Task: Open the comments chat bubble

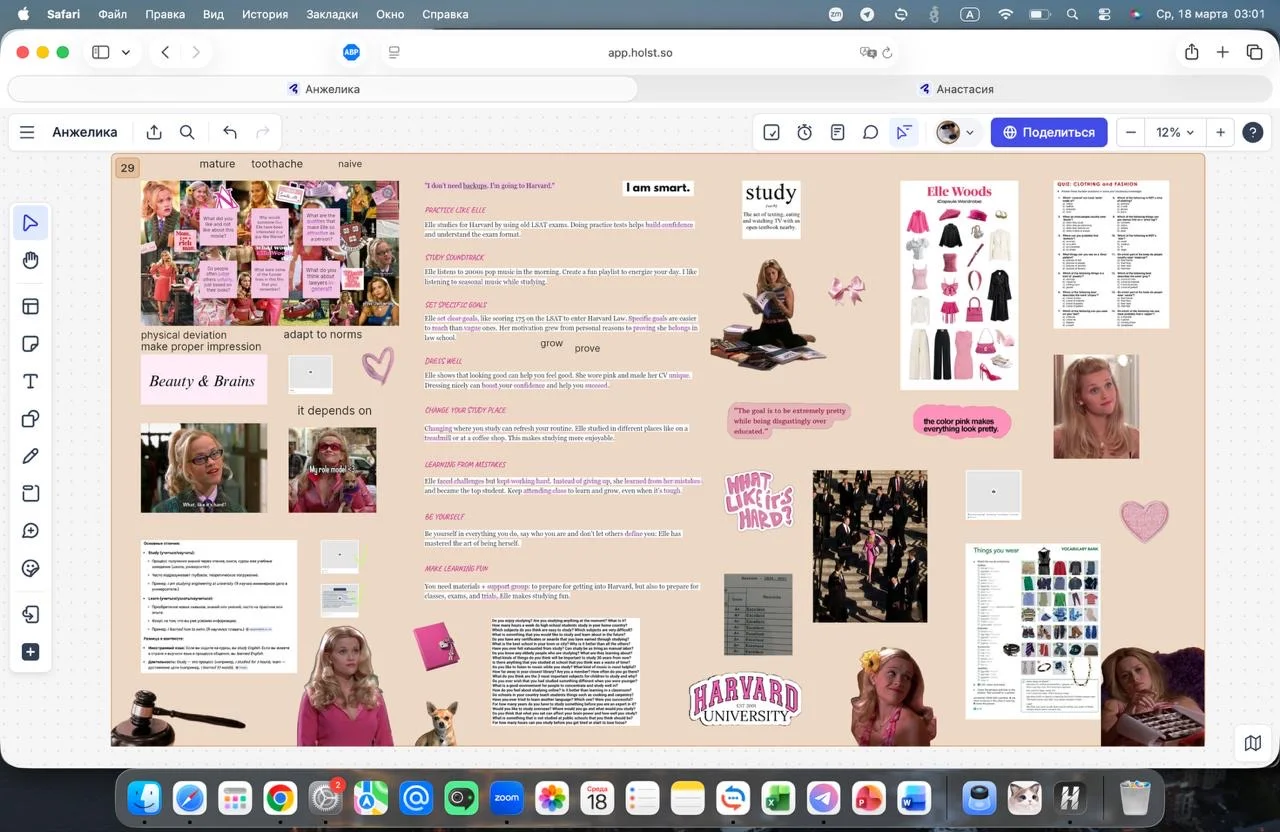Action: click(870, 132)
